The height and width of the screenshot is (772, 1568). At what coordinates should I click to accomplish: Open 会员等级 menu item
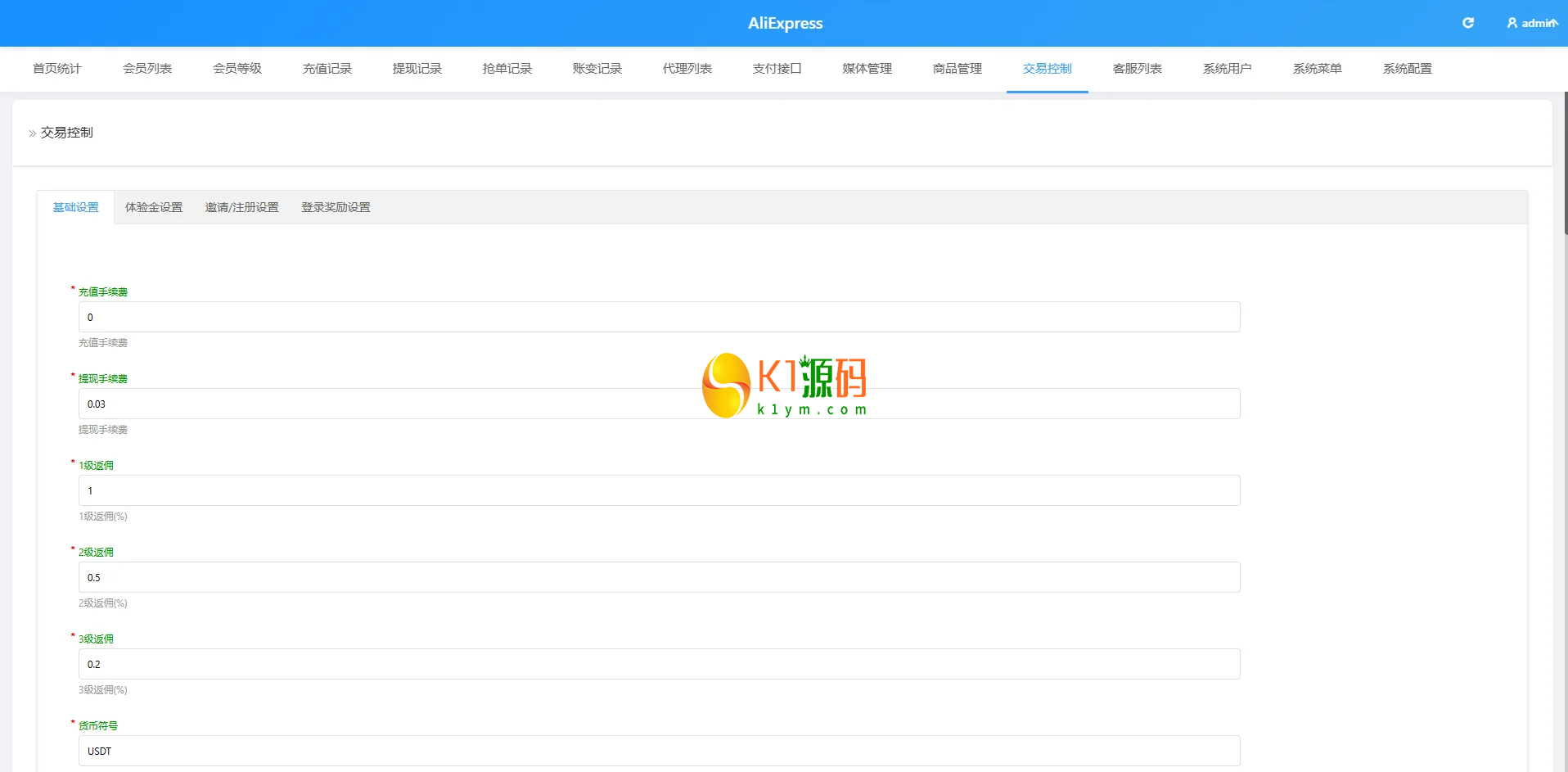(x=237, y=69)
